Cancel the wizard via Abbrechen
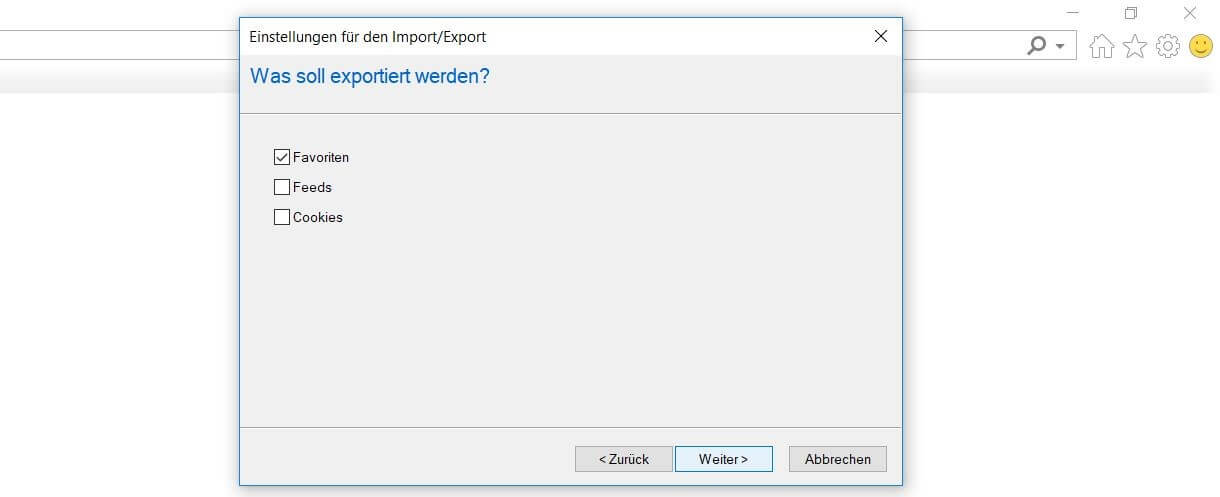This screenshot has height=497, width=1220. (x=838, y=459)
